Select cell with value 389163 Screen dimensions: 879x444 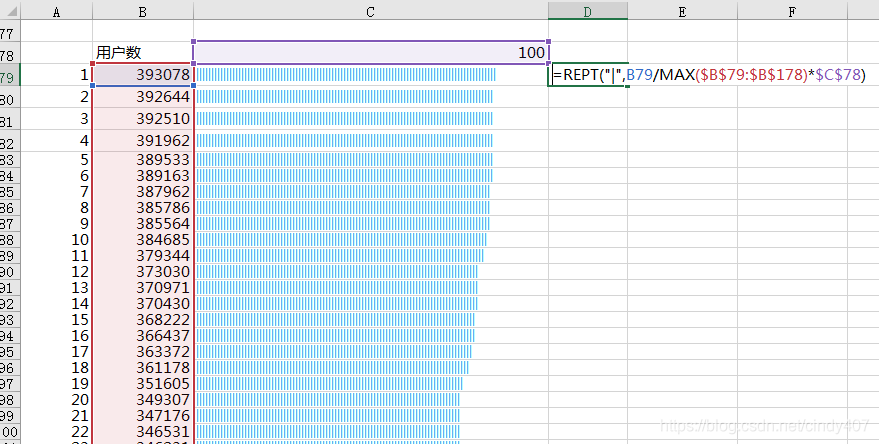[143, 176]
